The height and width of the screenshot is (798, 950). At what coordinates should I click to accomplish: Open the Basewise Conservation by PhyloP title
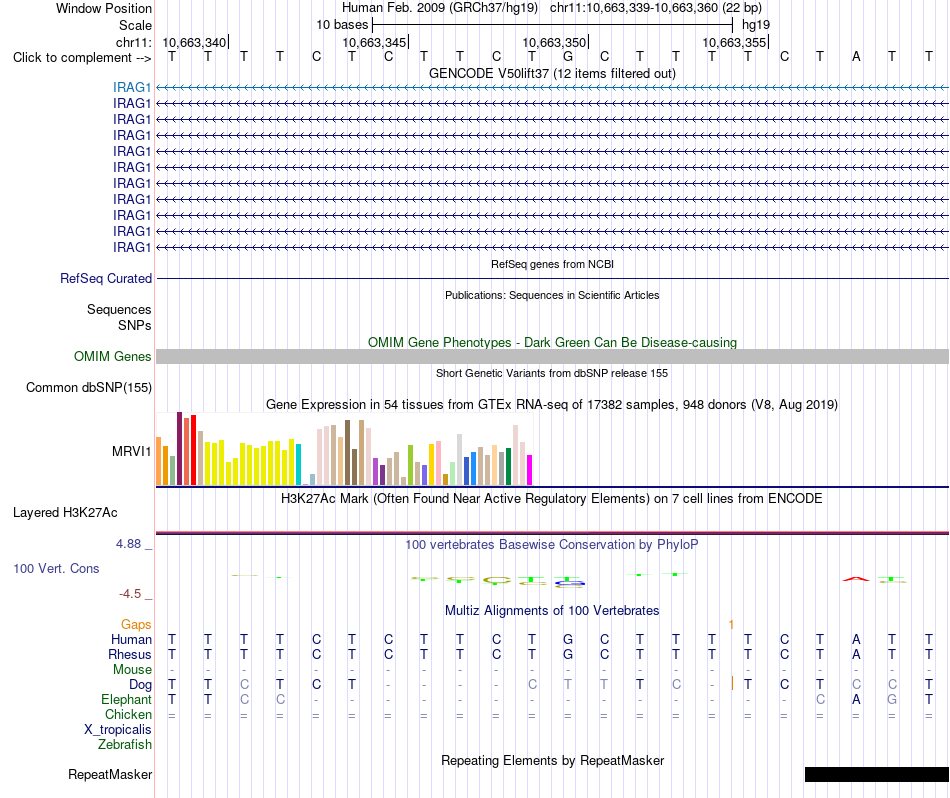pos(552,545)
